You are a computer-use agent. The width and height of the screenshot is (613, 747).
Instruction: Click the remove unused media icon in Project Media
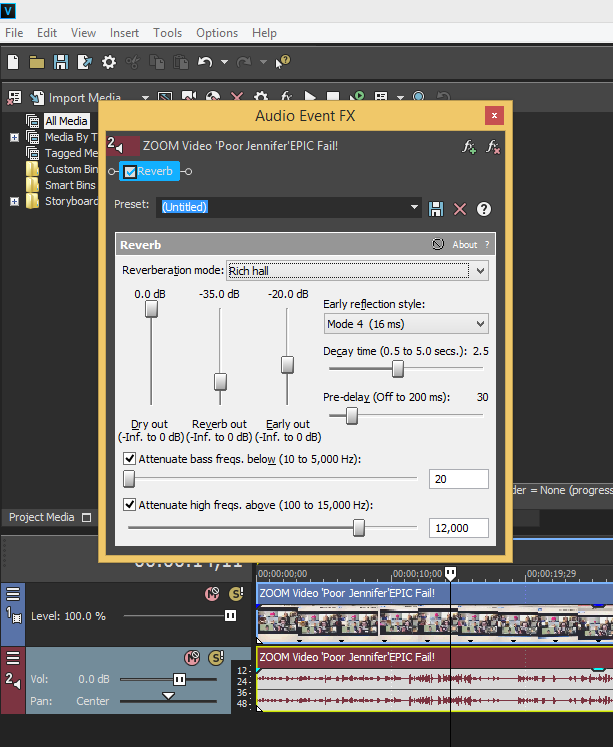14,98
